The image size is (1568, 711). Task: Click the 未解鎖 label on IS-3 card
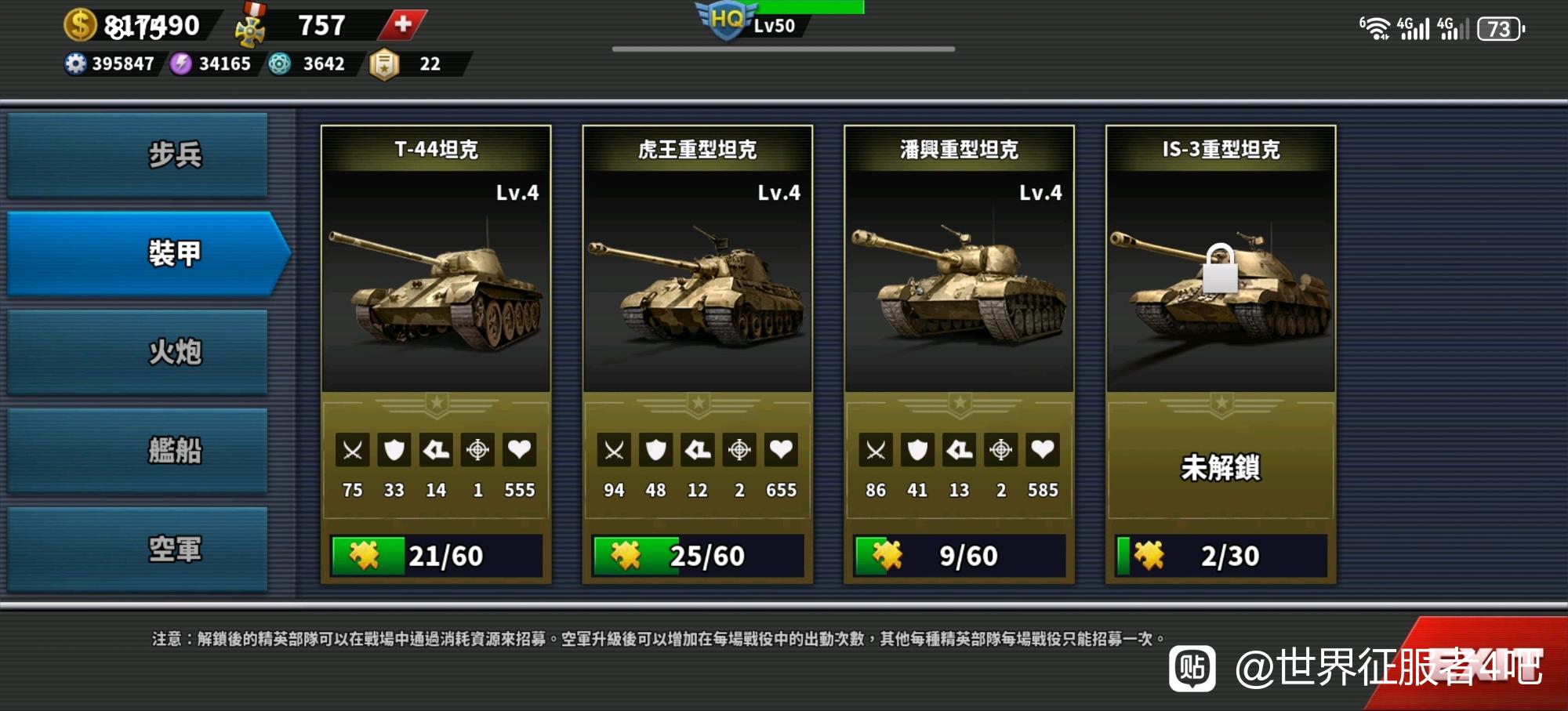click(x=1221, y=468)
